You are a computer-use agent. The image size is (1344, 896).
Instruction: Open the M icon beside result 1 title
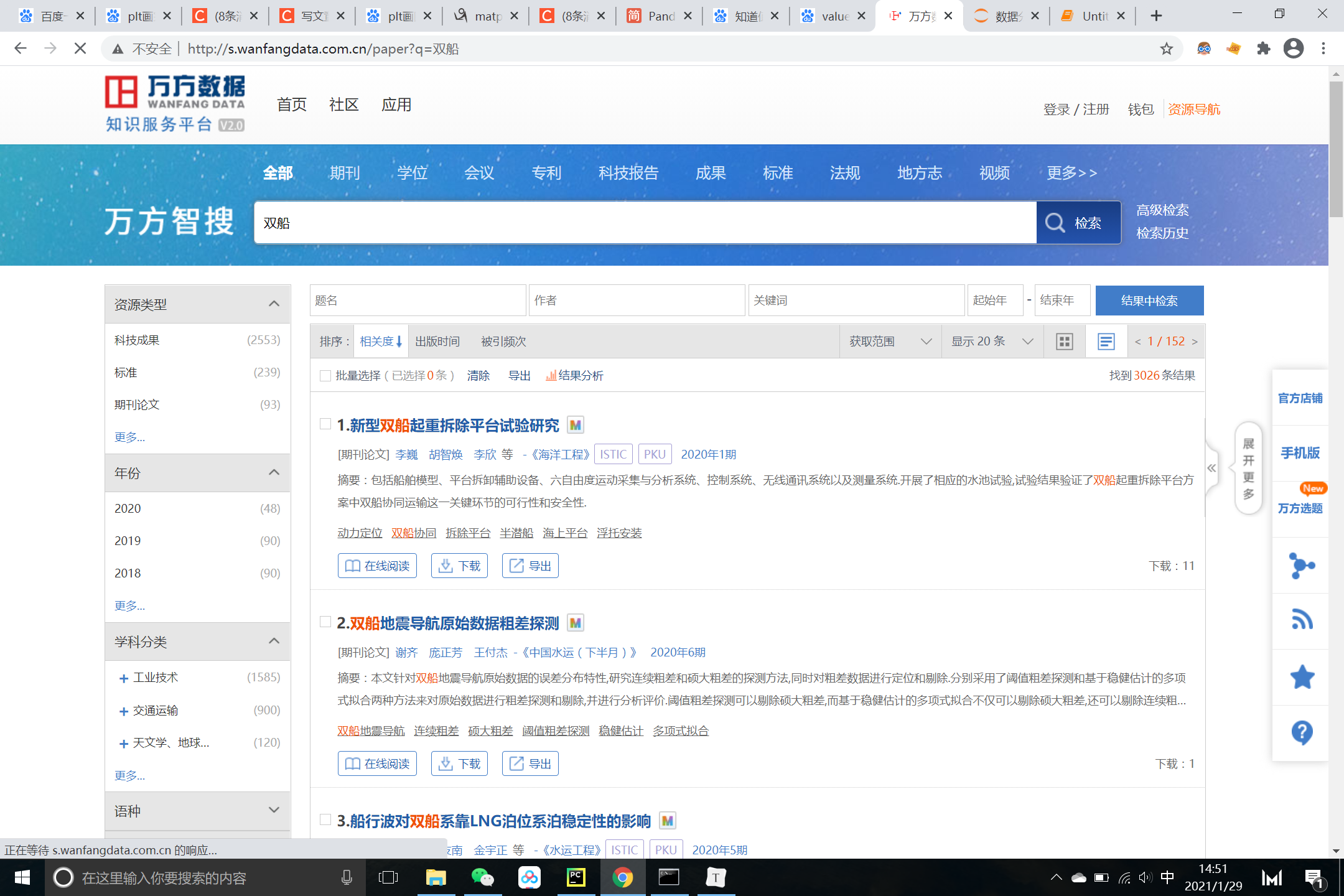[x=576, y=426]
